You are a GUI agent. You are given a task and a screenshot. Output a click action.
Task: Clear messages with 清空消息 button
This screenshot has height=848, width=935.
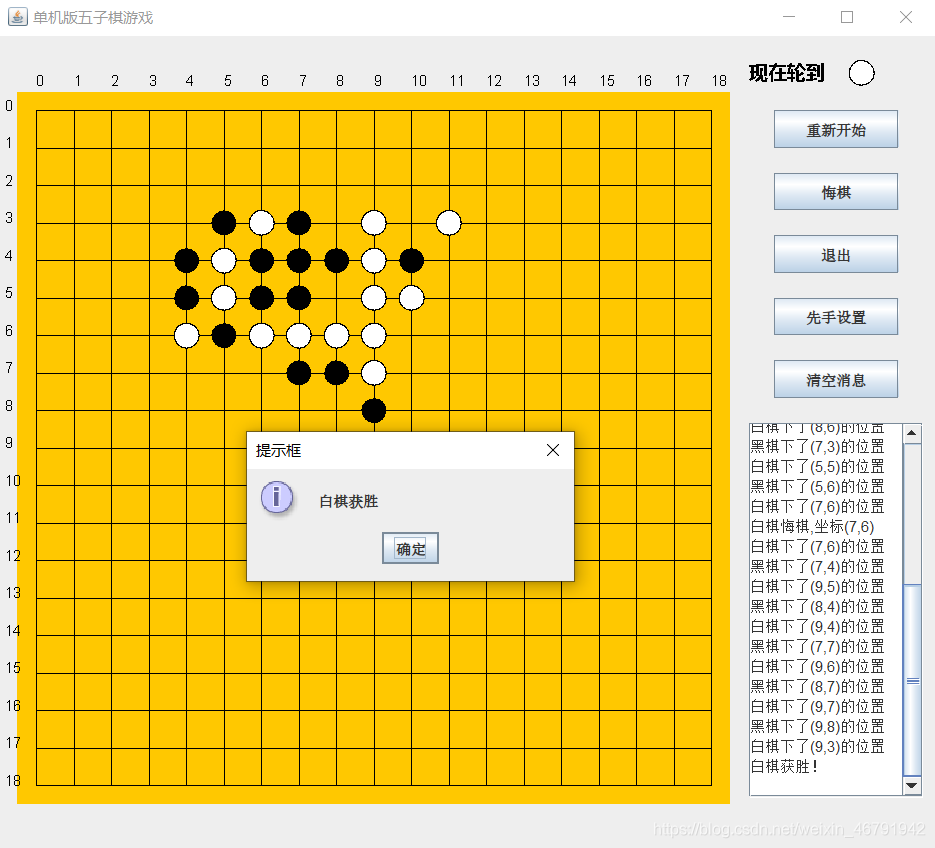pos(835,379)
